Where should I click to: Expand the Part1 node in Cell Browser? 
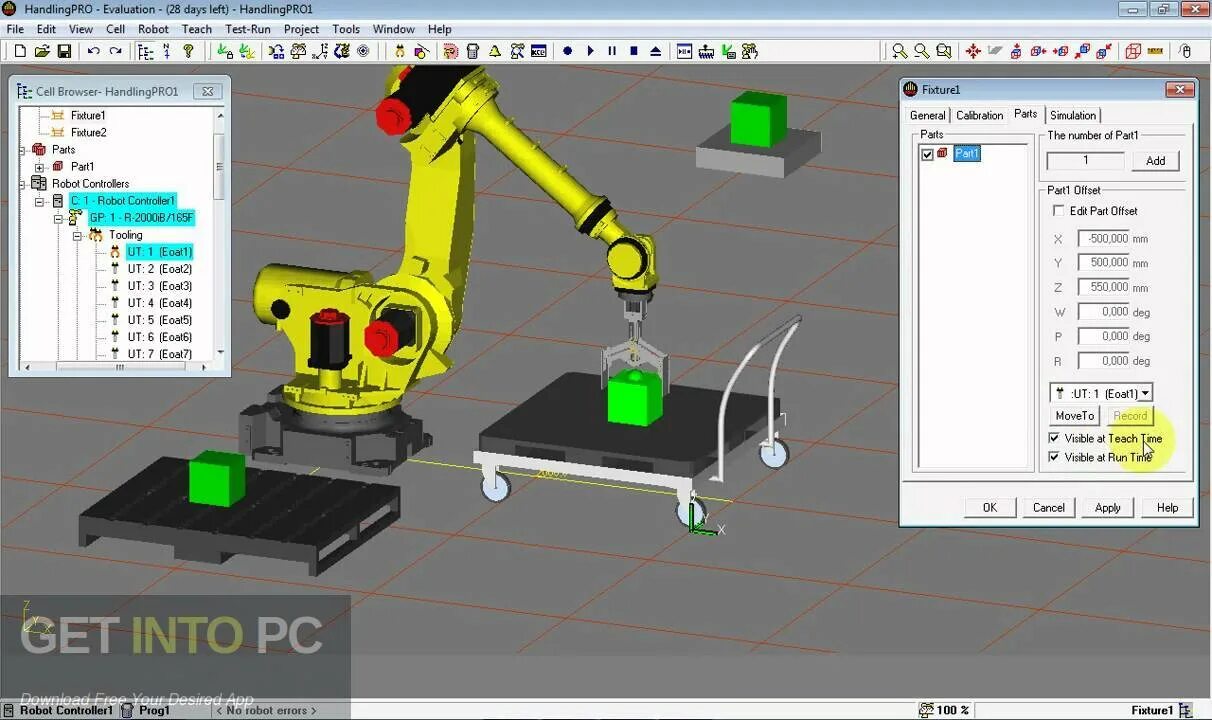click(40, 167)
